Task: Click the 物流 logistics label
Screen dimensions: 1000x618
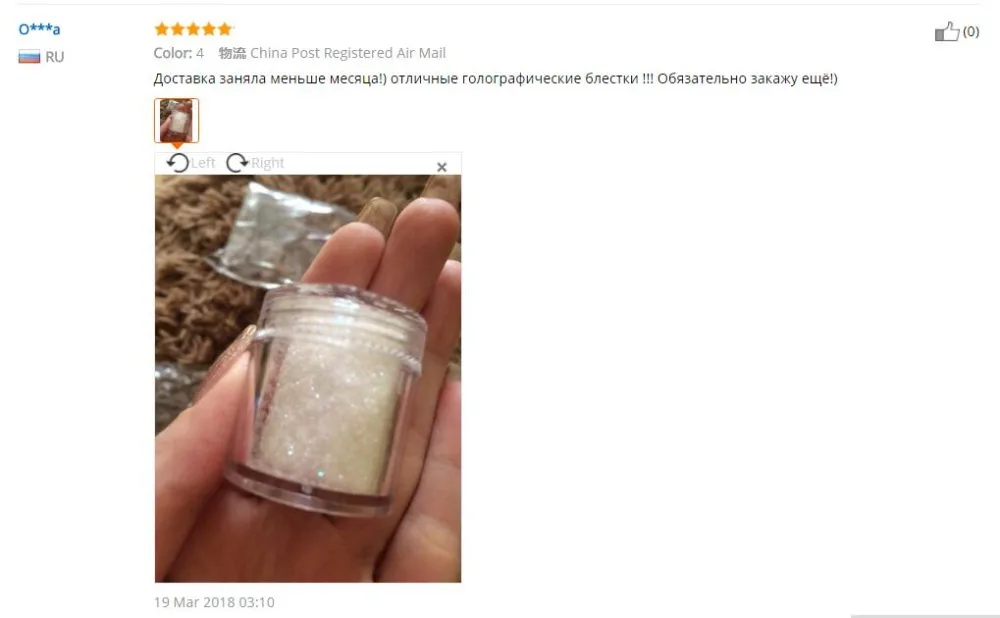Action: (x=232, y=53)
